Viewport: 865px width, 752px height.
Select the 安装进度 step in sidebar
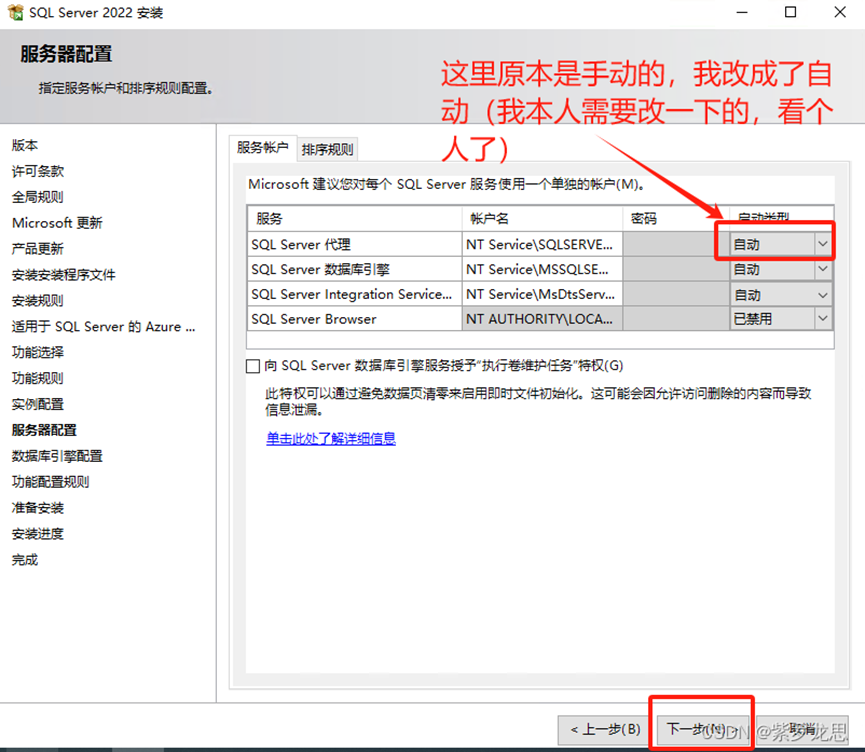(x=38, y=534)
